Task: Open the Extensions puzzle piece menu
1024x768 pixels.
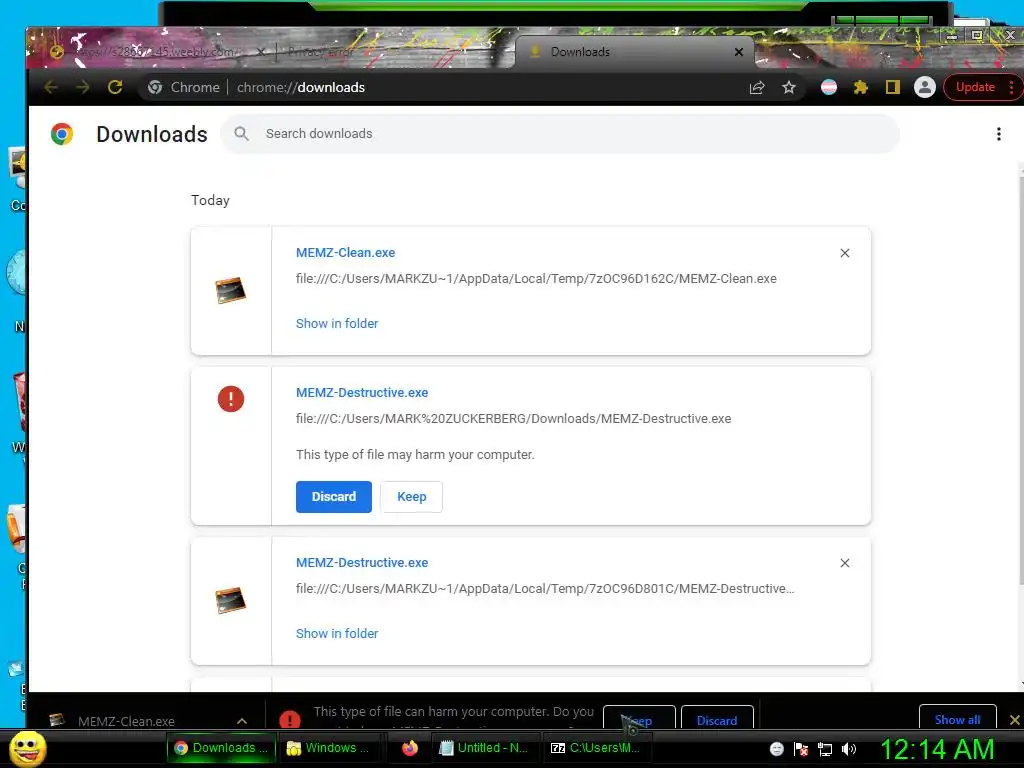Action: tap(861, 88)
